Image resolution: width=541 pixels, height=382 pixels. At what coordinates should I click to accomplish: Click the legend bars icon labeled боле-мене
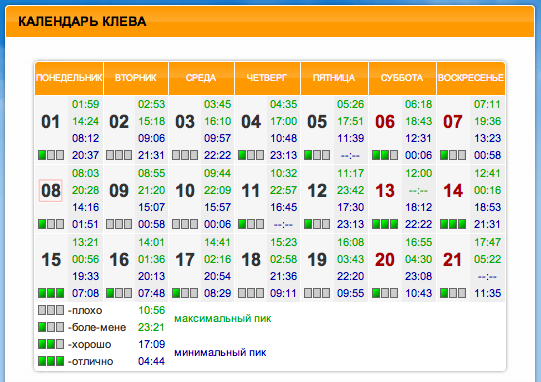pos(51,327)
